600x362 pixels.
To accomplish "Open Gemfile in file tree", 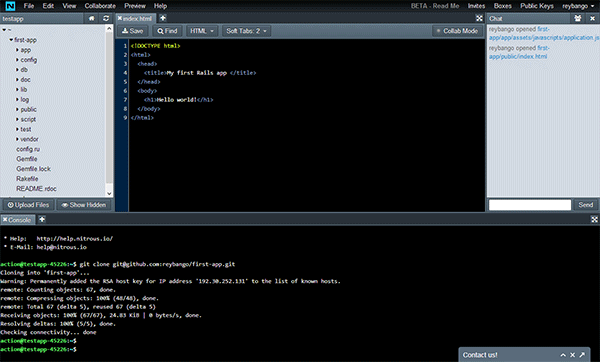I will pos(27,159).
